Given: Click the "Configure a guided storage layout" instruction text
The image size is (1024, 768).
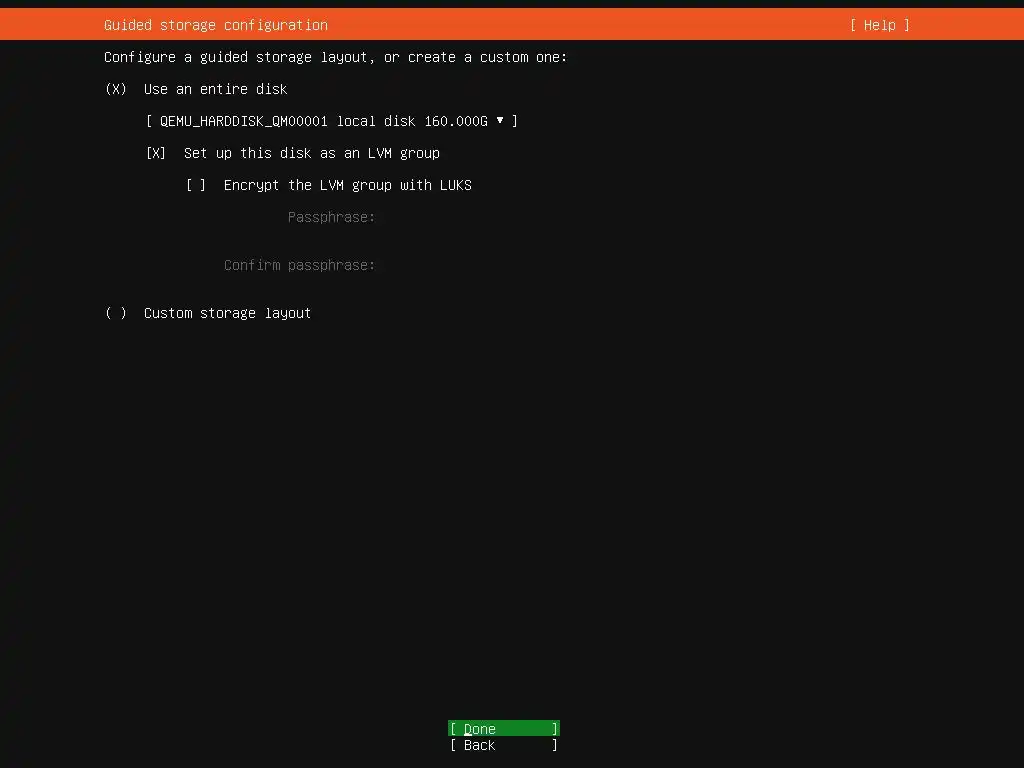Looking at the screenshot, I should (335, 57).
